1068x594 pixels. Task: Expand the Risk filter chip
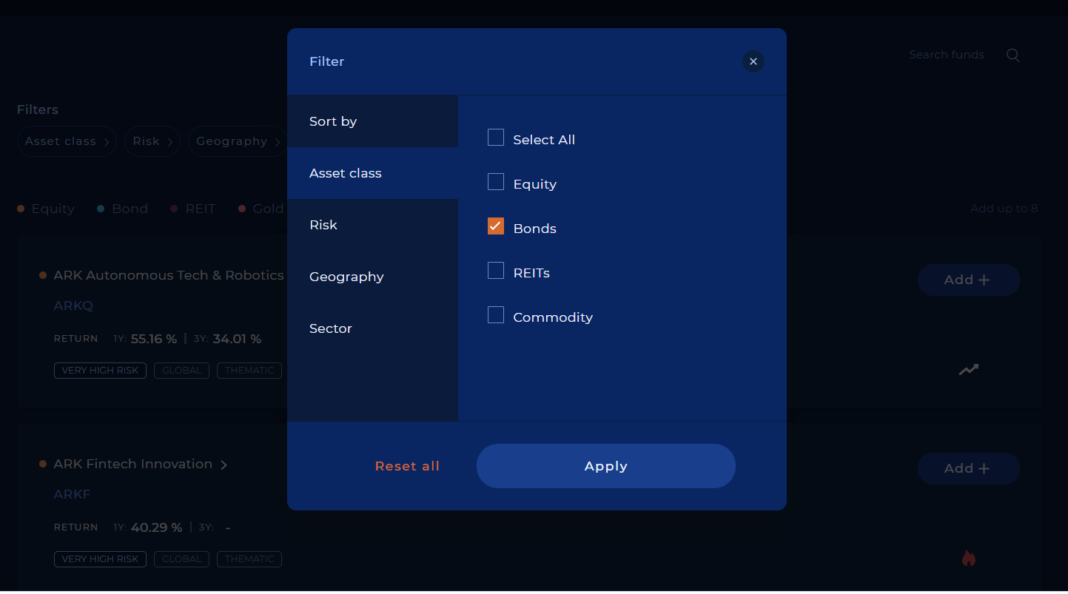(x=151, y=141)
